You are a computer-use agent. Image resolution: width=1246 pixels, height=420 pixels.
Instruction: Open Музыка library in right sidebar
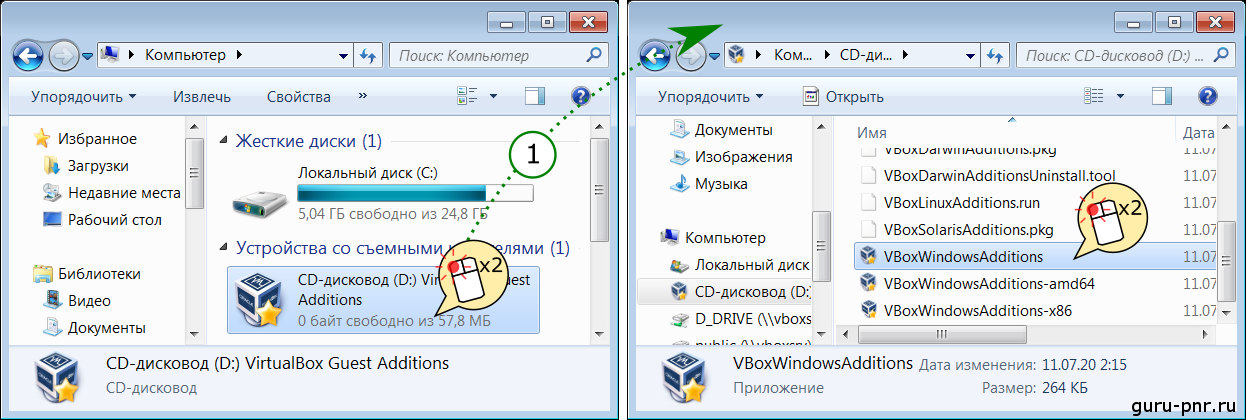(x=721, y=184)
